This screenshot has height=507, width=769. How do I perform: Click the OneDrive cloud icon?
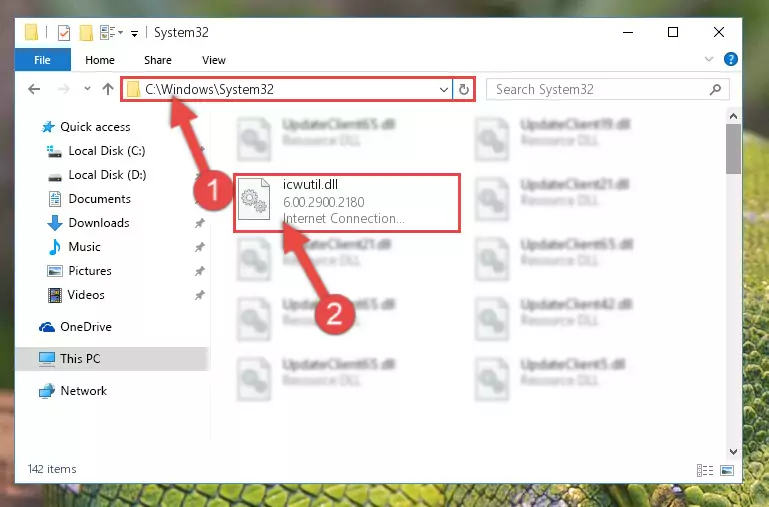47,327
